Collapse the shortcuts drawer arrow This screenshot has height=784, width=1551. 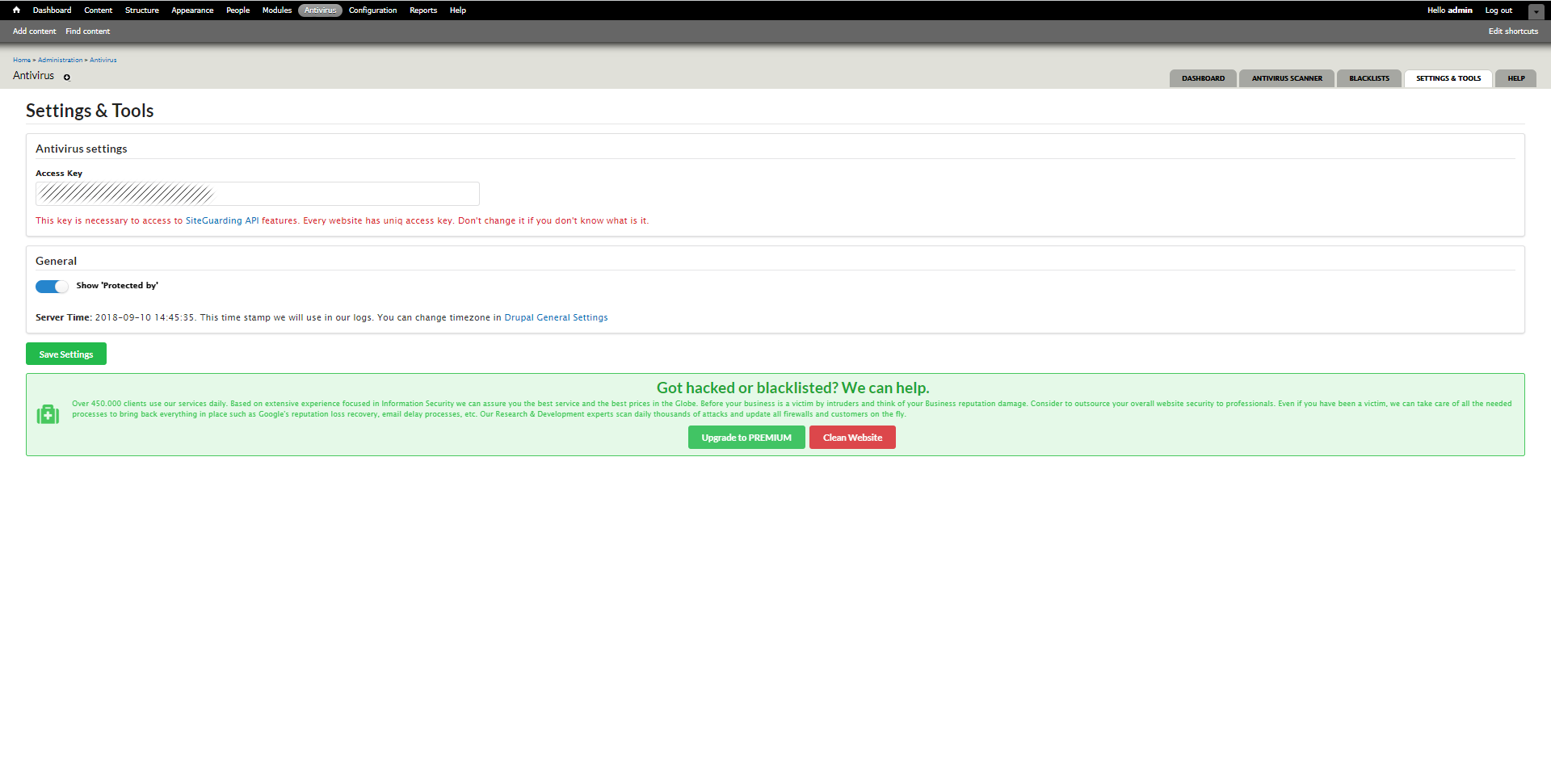tap(1536, 11)
